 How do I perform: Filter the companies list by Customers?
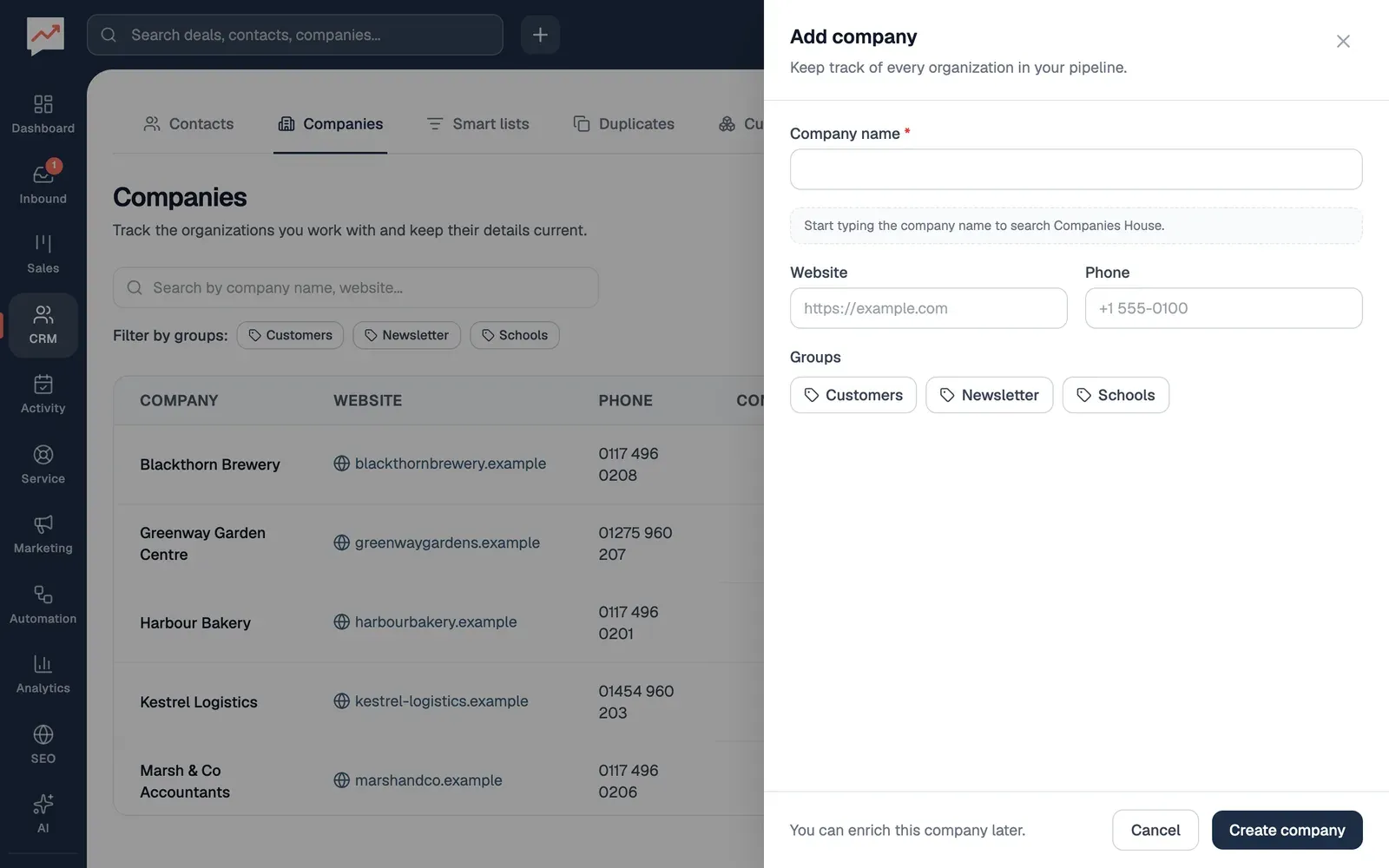coord(290,335)
